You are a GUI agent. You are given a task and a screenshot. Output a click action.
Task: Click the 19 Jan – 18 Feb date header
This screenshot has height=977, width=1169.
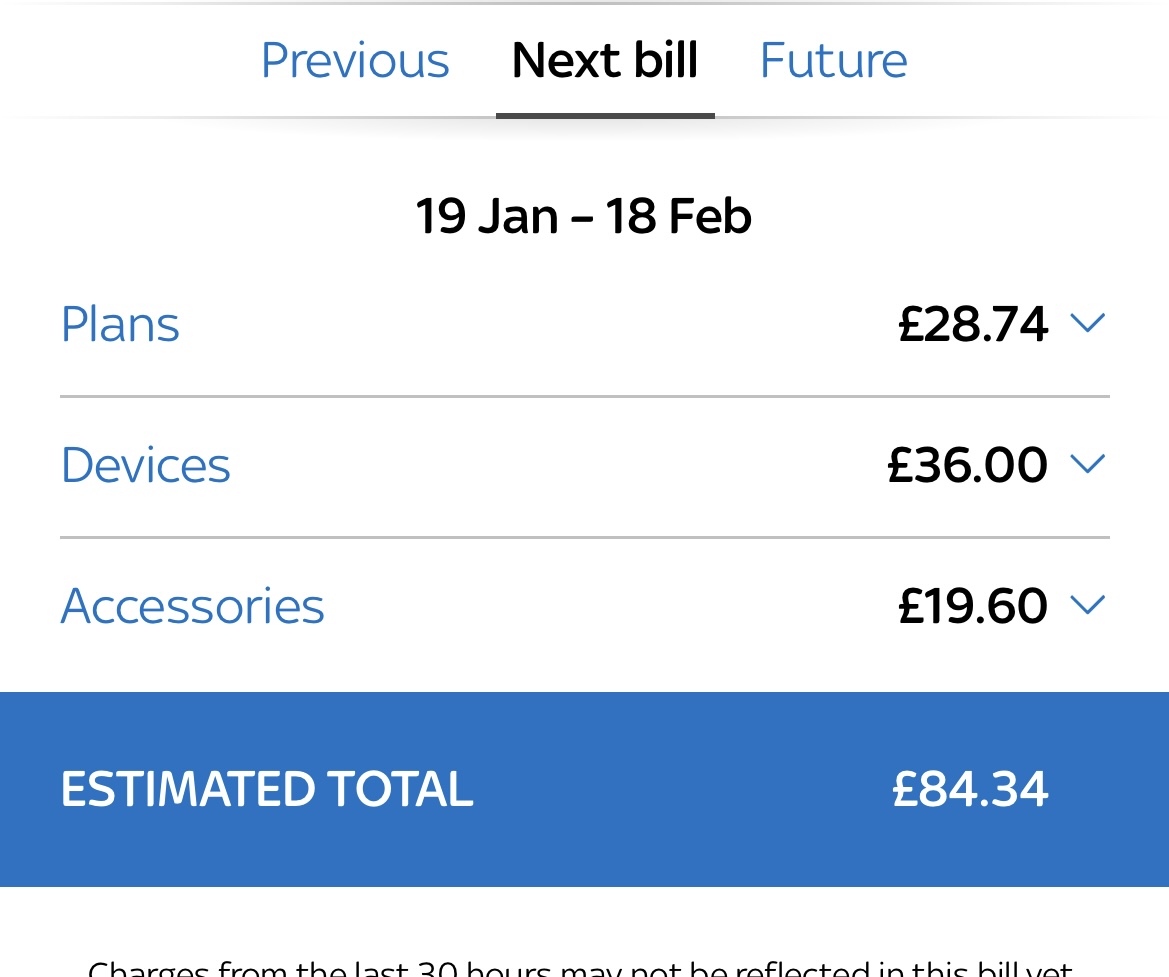pos(584,215)
